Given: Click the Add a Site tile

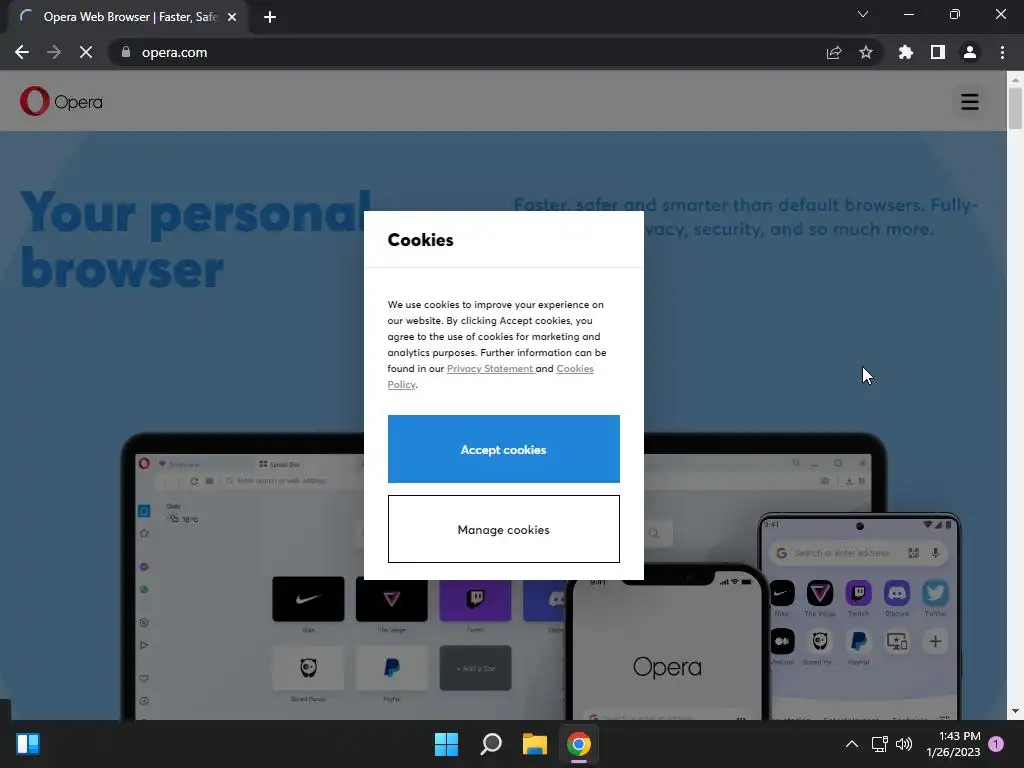Looking at the screenshot, I should (x=475, y=667).
